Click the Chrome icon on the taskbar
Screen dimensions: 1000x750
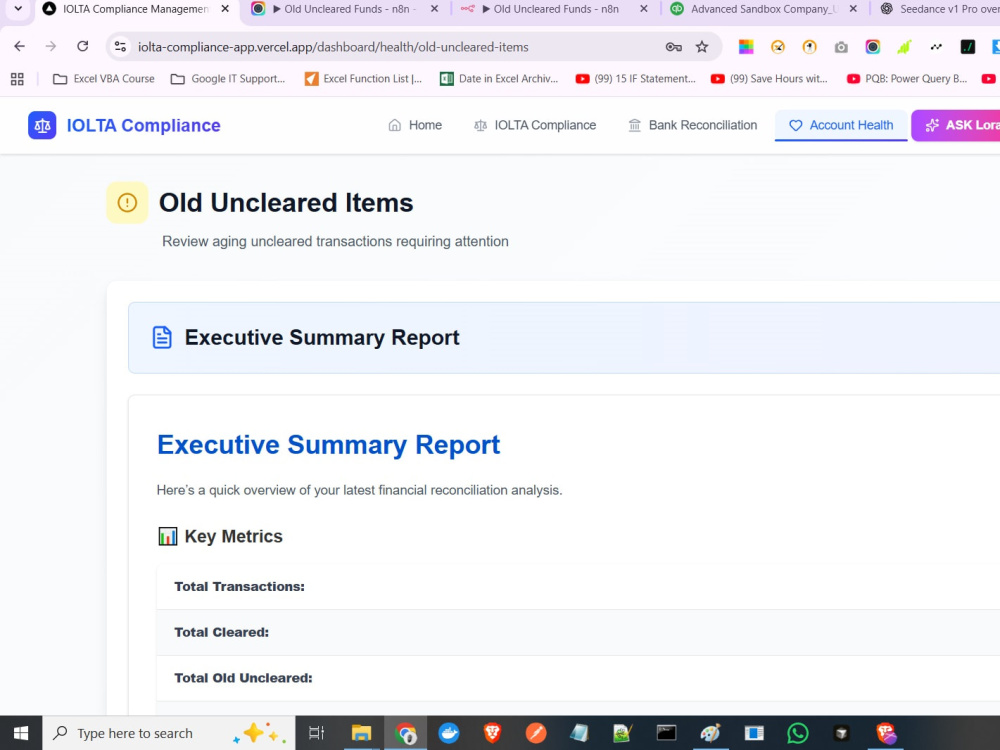point(405,733)
